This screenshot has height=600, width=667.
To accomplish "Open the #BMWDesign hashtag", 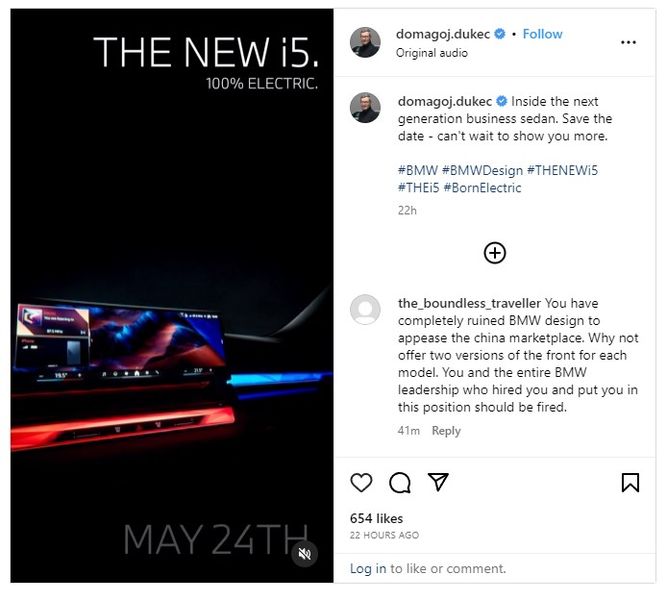I will pos(482,170).
